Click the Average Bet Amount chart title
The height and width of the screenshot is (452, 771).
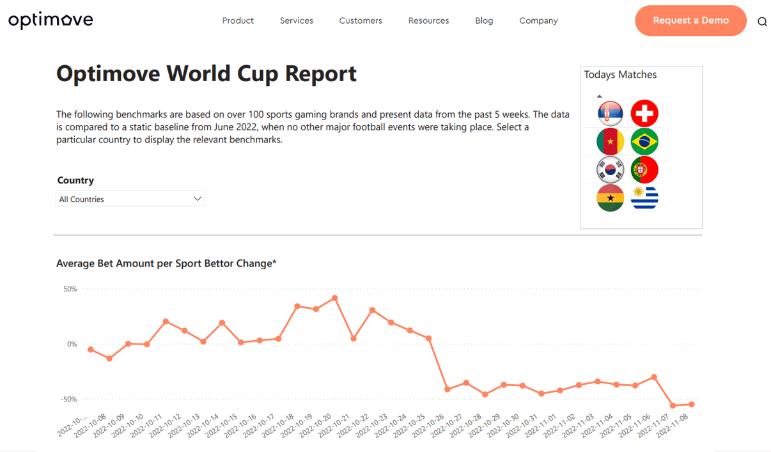[x=166, y=264]
